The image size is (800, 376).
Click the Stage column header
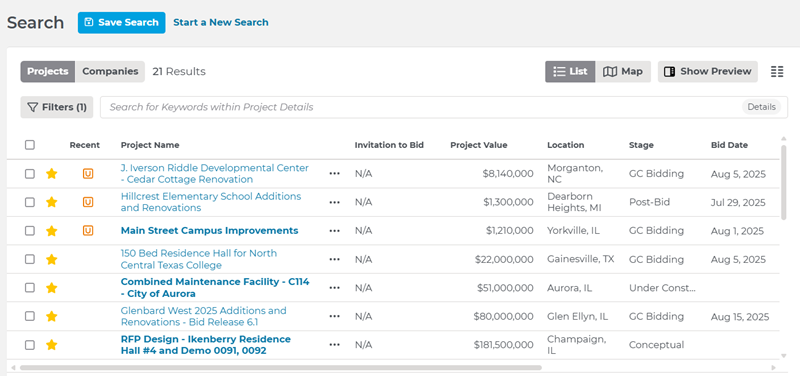(x=641, y=145)
